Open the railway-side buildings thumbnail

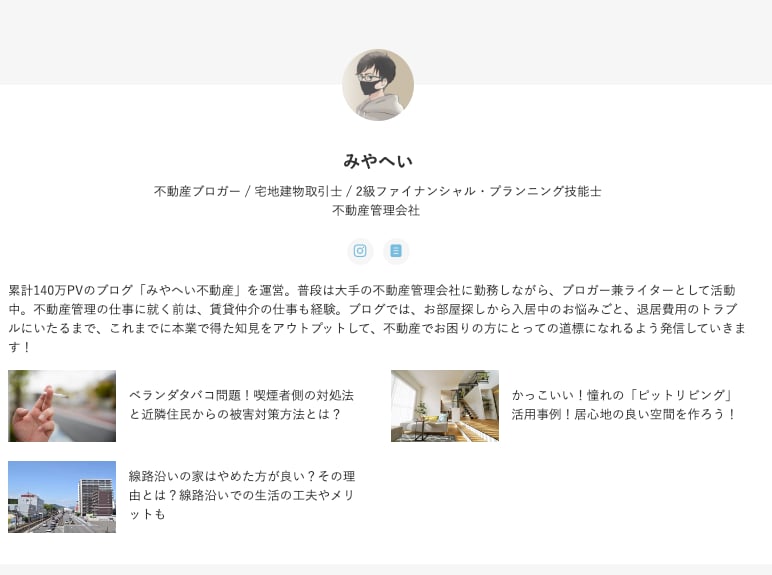pyautogui.click(x=62, y=497)
